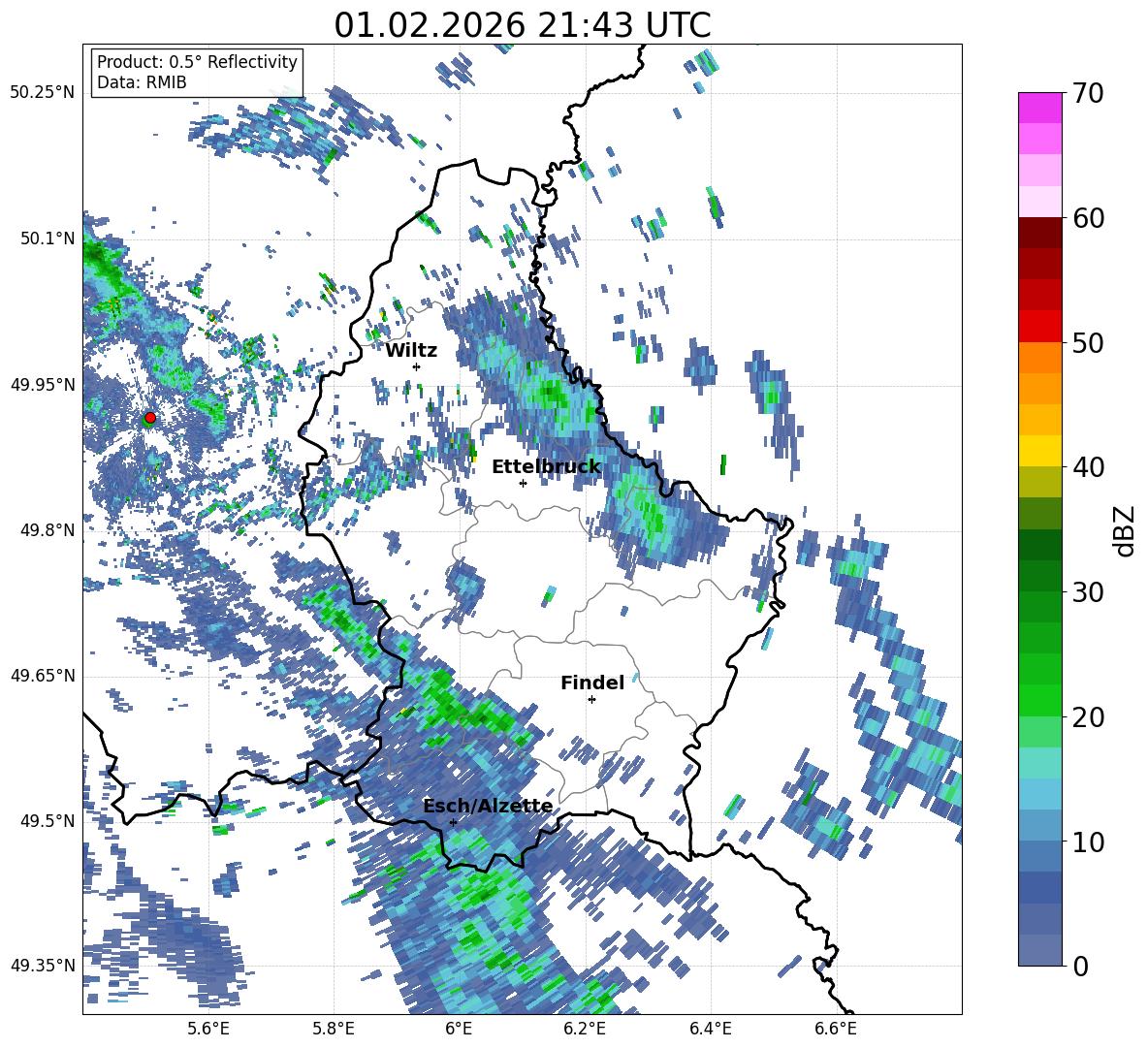The image size is (1148, 1048).
Task: Click the 50.25°N latitude label
Action: tap(43, 93)
